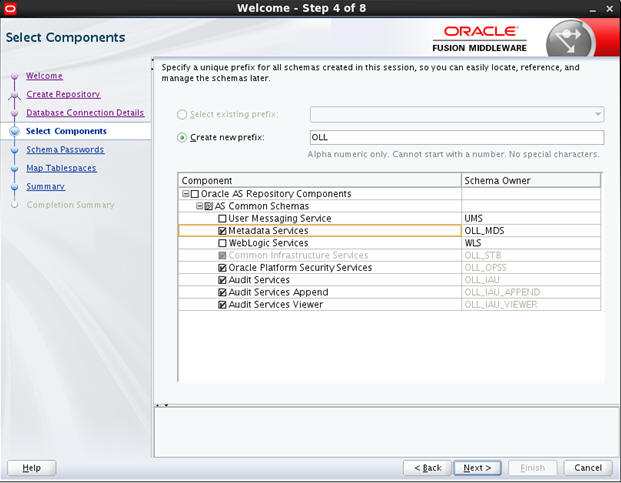Uncheck Audit Services checkbox
This screenshot has height=483, width=621.
click(222, 280)
